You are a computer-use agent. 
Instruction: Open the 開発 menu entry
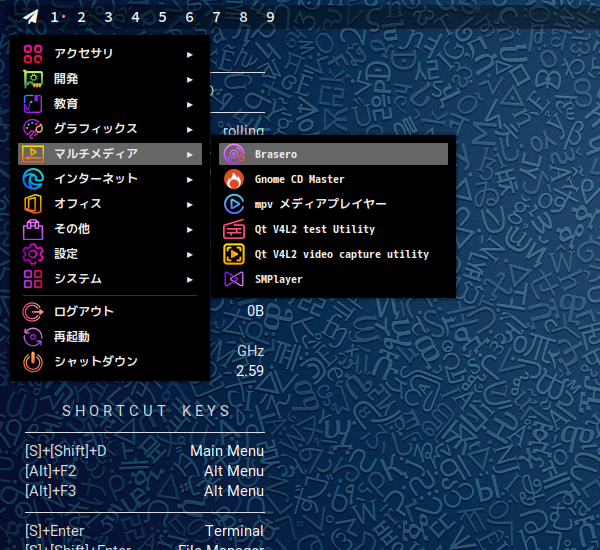point(110,79)
